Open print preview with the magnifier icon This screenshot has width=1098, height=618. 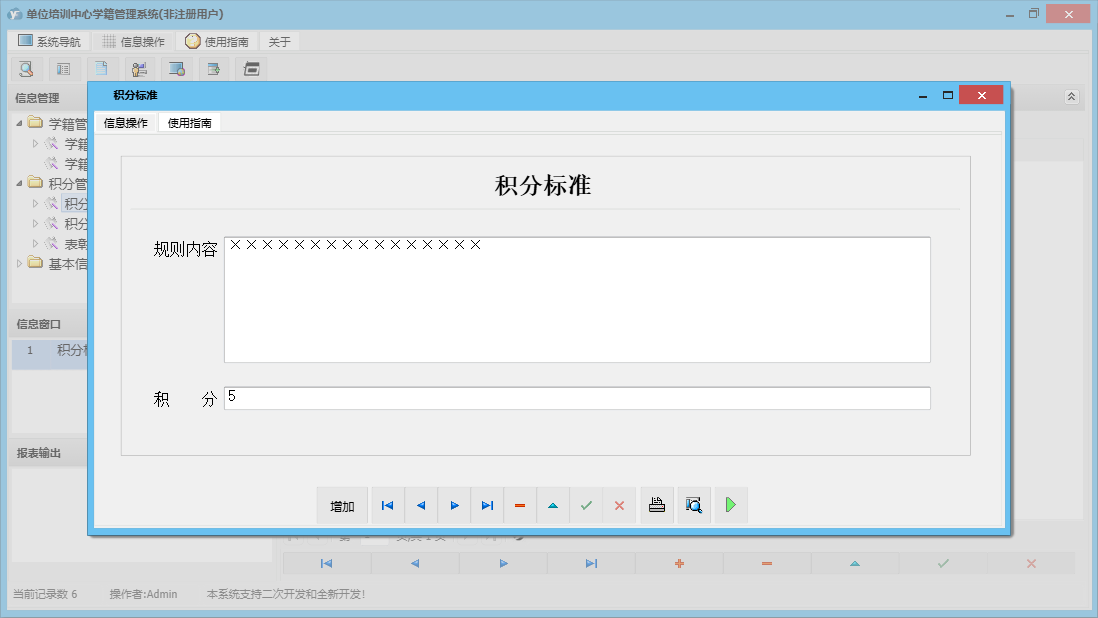click(693, 505)
